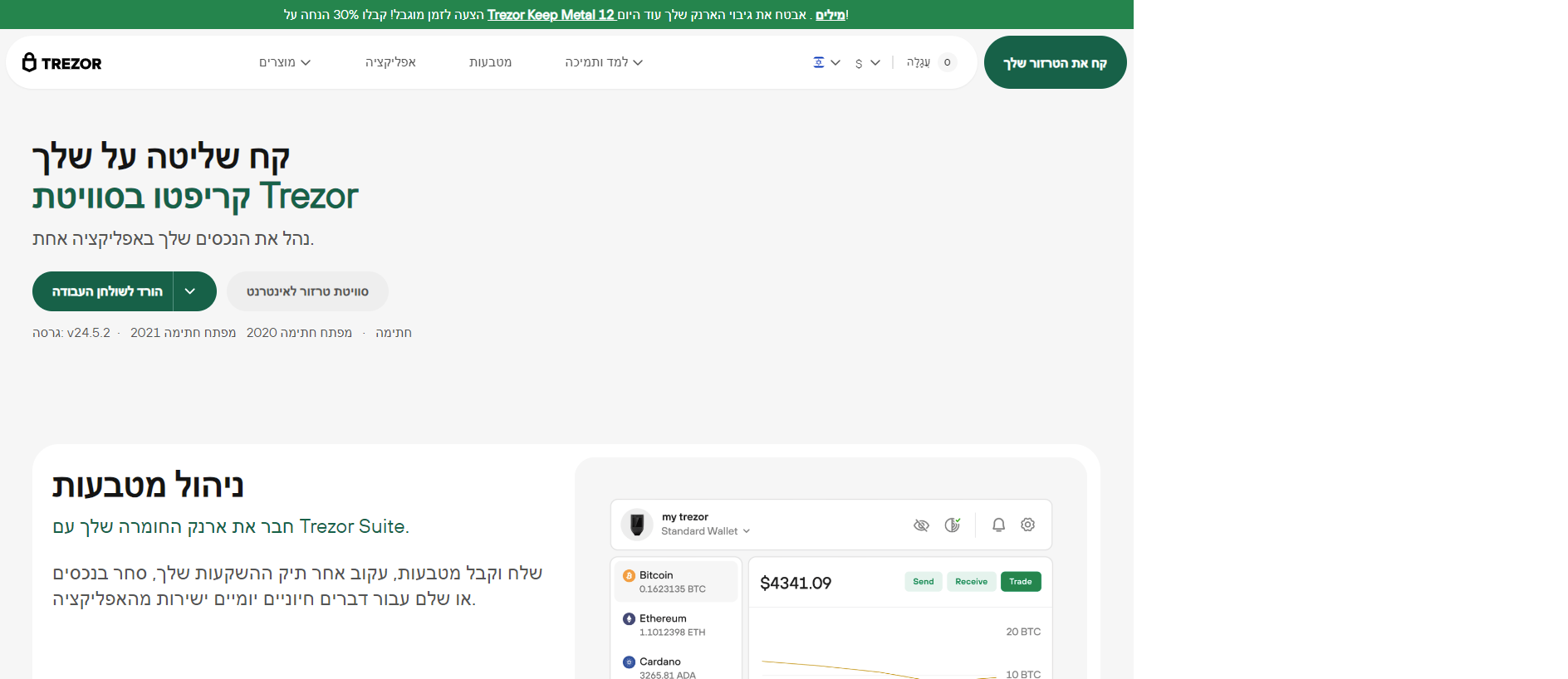
Task: Click the Cardano coin icon
Action: (x=629, y=662)
